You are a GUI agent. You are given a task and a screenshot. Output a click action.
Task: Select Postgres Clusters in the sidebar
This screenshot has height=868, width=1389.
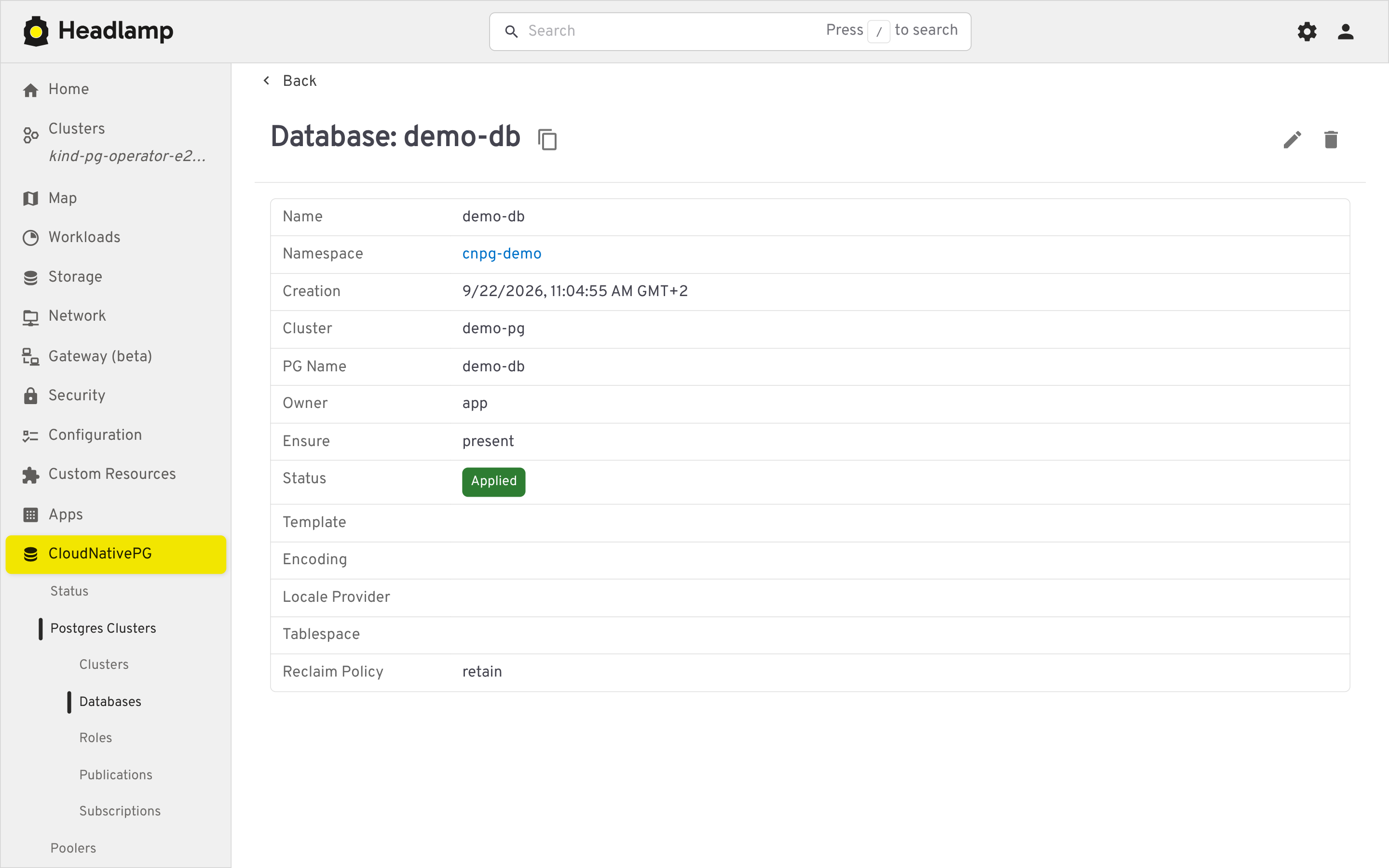pyautogui.click(x=103, y=628)
